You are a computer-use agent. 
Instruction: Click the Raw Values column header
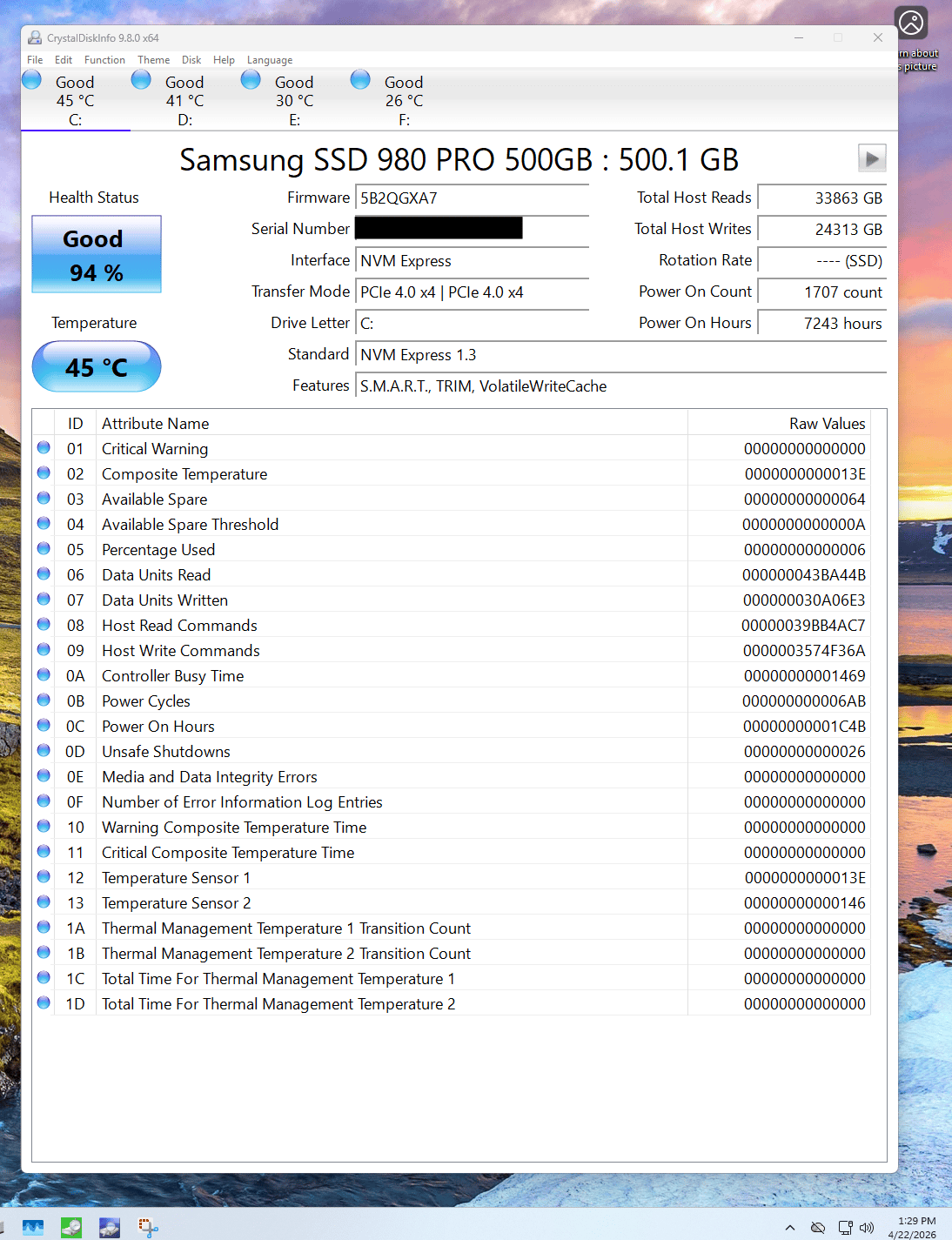pos(779,423)
